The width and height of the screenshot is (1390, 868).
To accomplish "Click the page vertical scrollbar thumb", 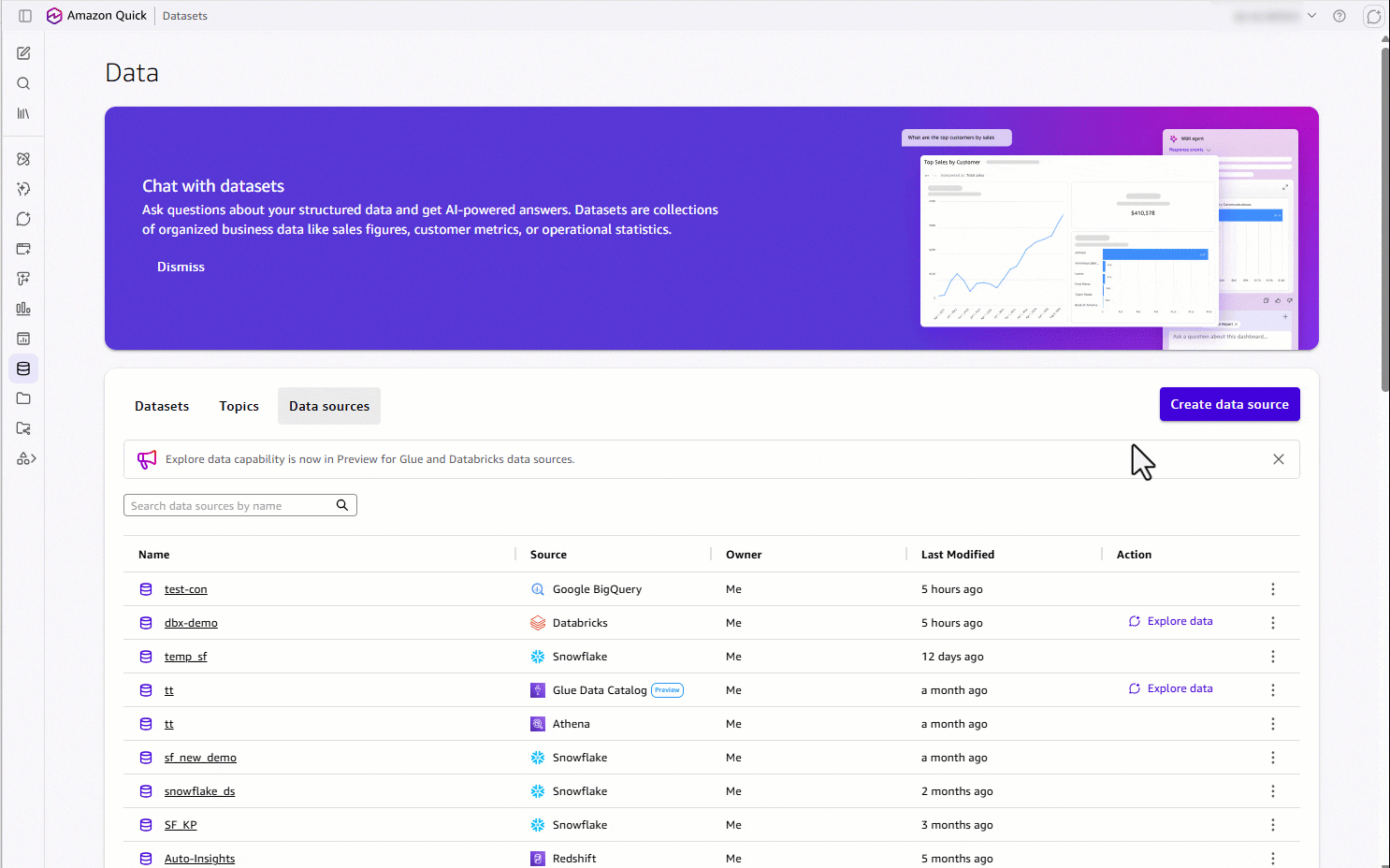I will (1385, 219).
